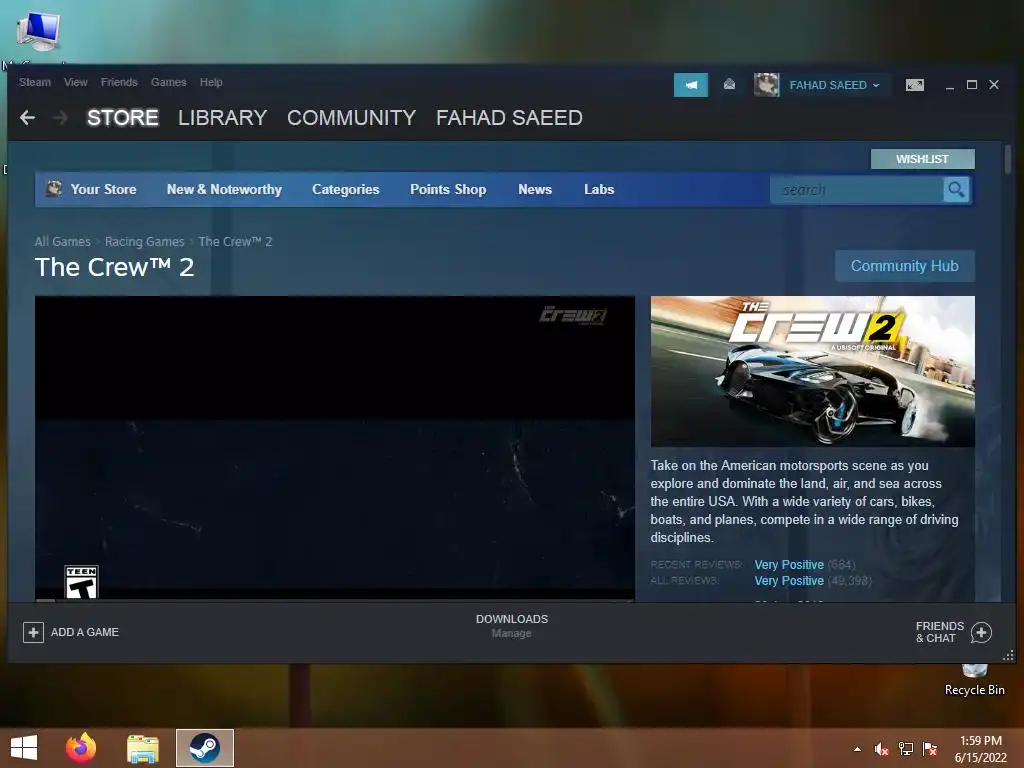This screenshot has width=1024, height=768.
Task: Open the Friends & Chat plus icon
Action: click(981, 632)
